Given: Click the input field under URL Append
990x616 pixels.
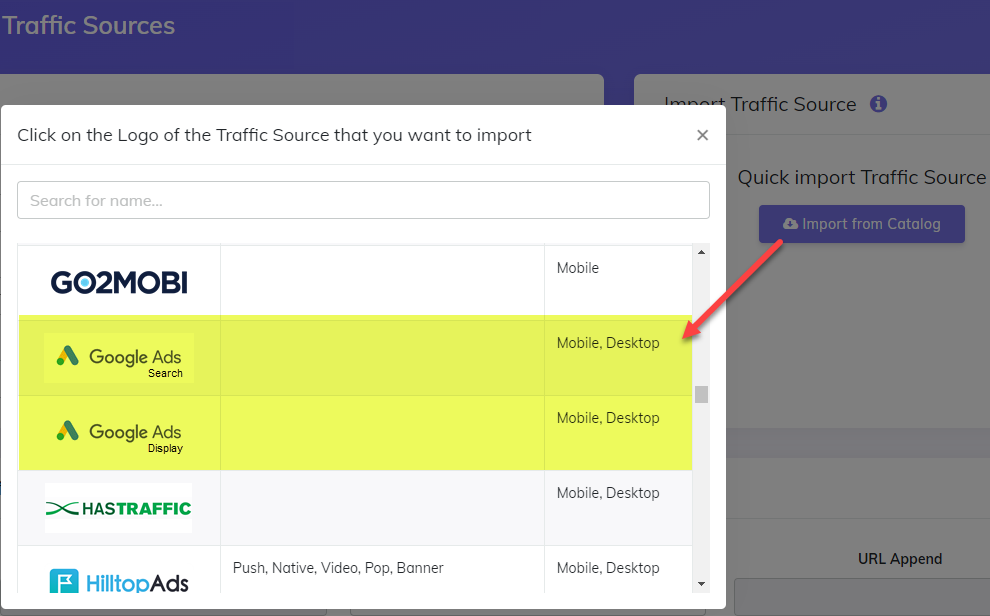Looking at the screenshot, I should [x=862, y=596].
